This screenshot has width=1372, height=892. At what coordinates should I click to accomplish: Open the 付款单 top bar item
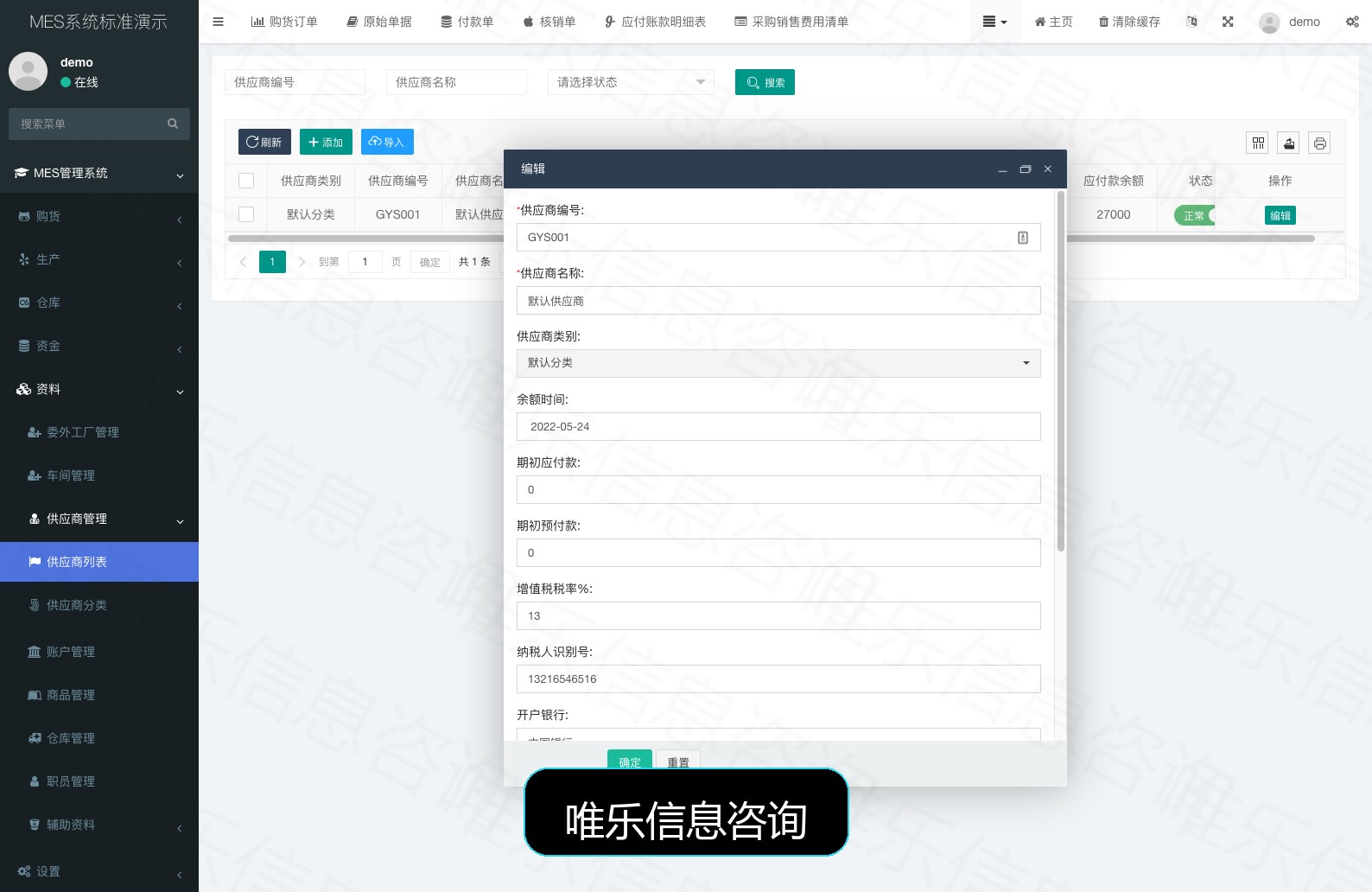click(467, 22)
